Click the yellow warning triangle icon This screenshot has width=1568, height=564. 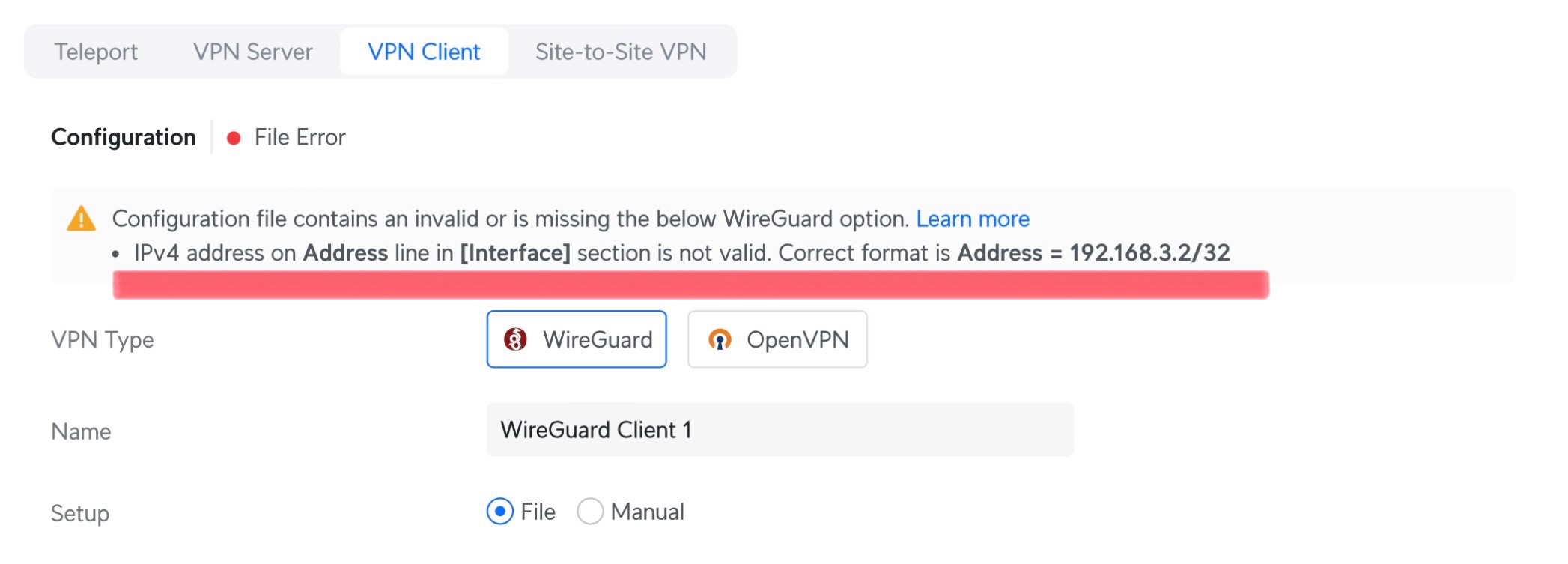click(x=82, y=219)
